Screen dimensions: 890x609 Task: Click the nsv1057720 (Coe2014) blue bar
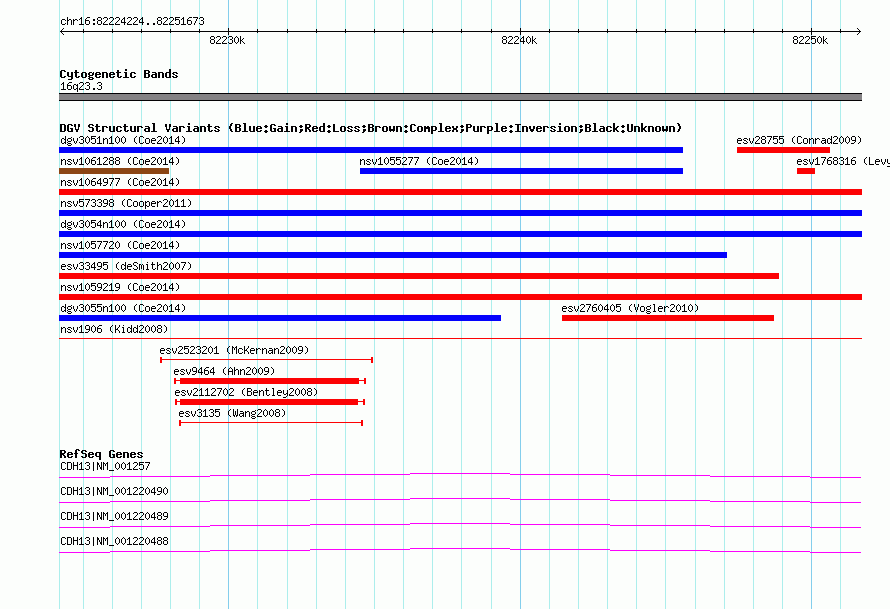point(393,255)
